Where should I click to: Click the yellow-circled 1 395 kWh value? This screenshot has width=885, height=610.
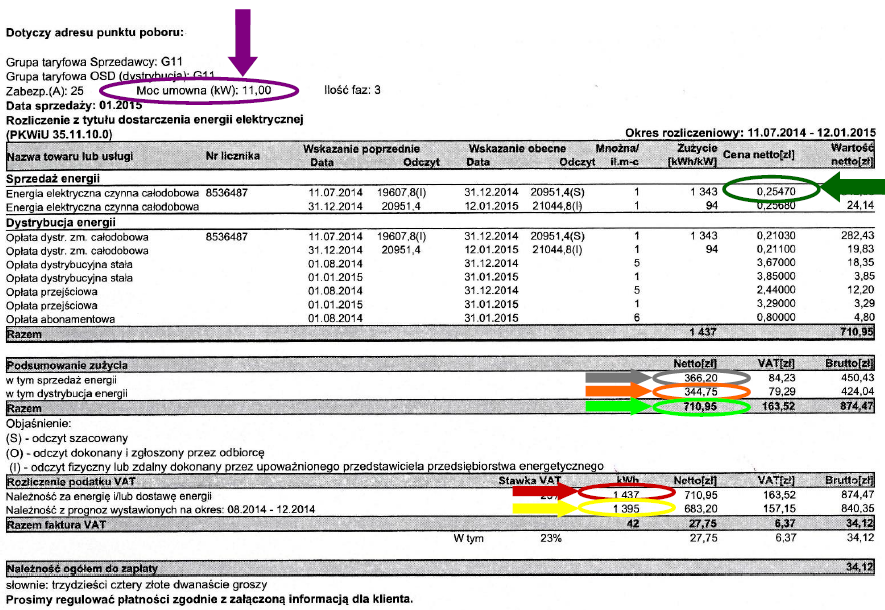coord(626,508)
